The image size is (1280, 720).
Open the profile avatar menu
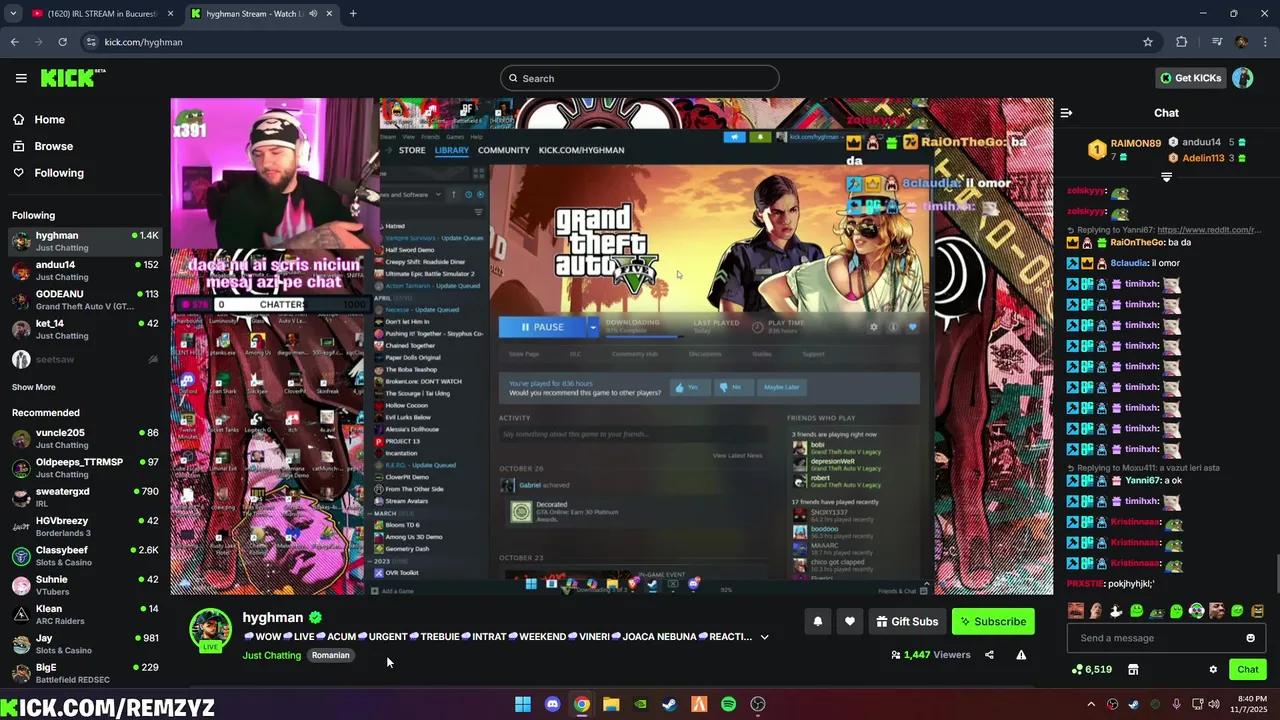pos(1243,78)
